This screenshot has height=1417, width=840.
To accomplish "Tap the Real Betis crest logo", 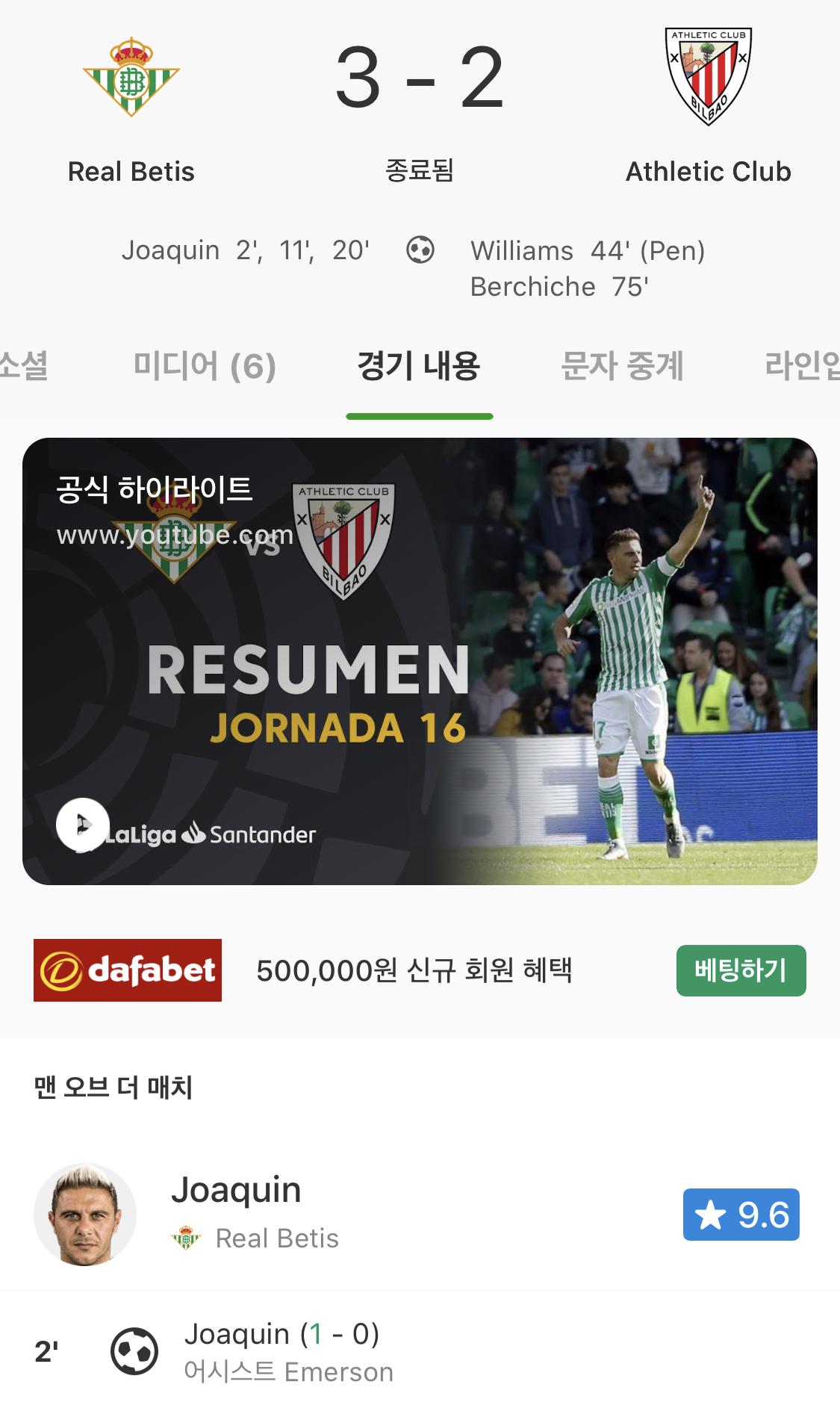I will point(131,77).
